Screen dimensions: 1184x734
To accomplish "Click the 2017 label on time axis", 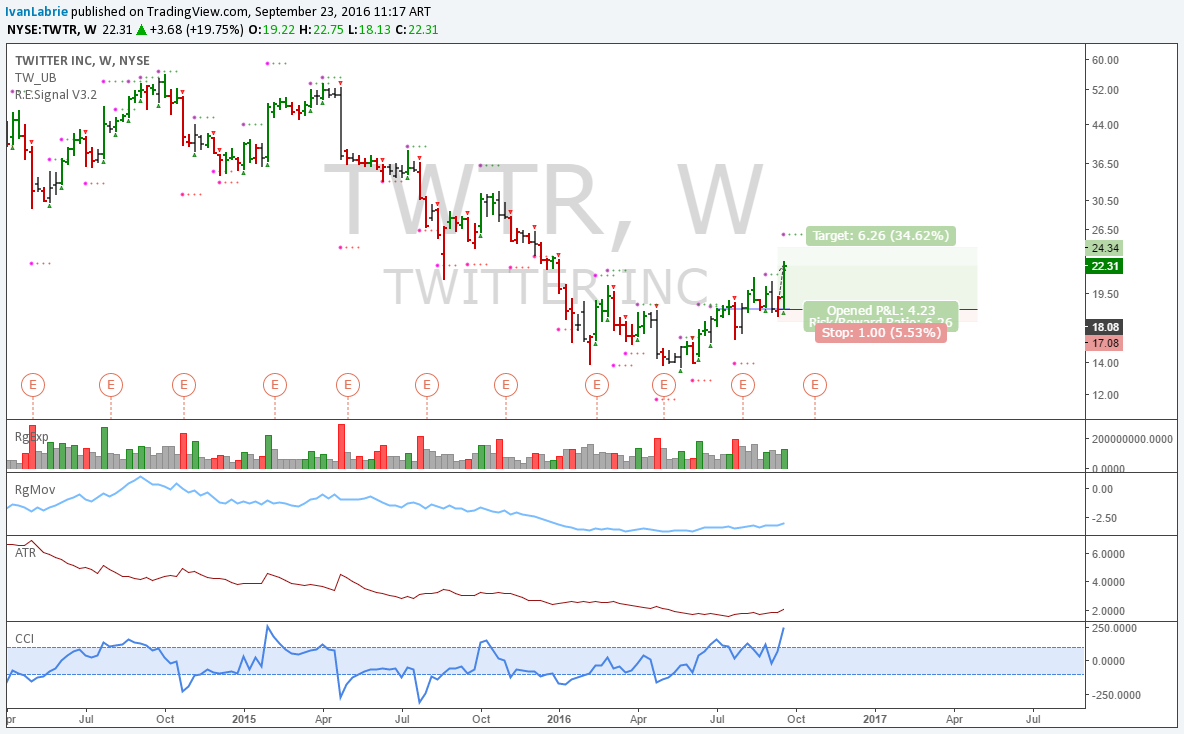I will [x=875, y=719].
